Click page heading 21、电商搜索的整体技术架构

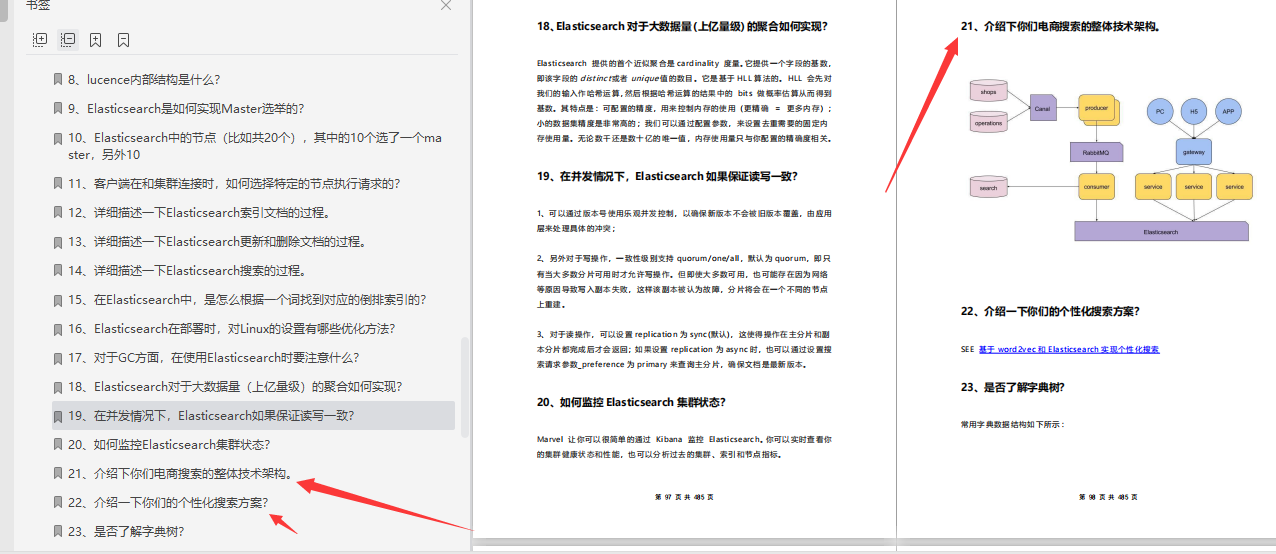coord(1060,26)
